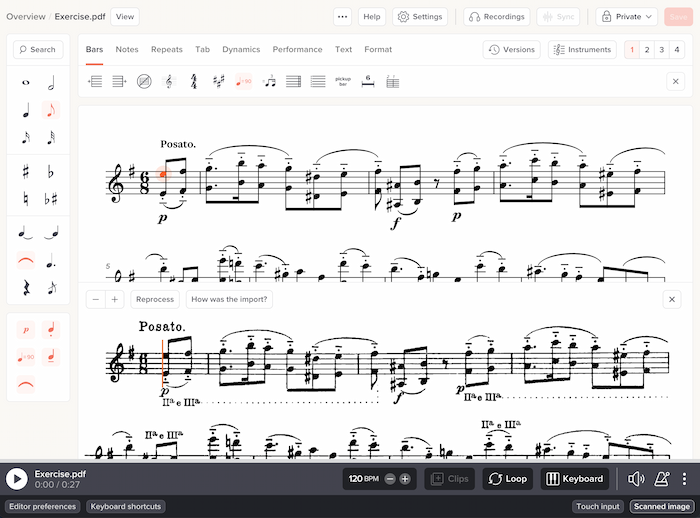Apply a natural accidental
The width and height of the screenshot is (700, 518).
(x=26, y=199)
